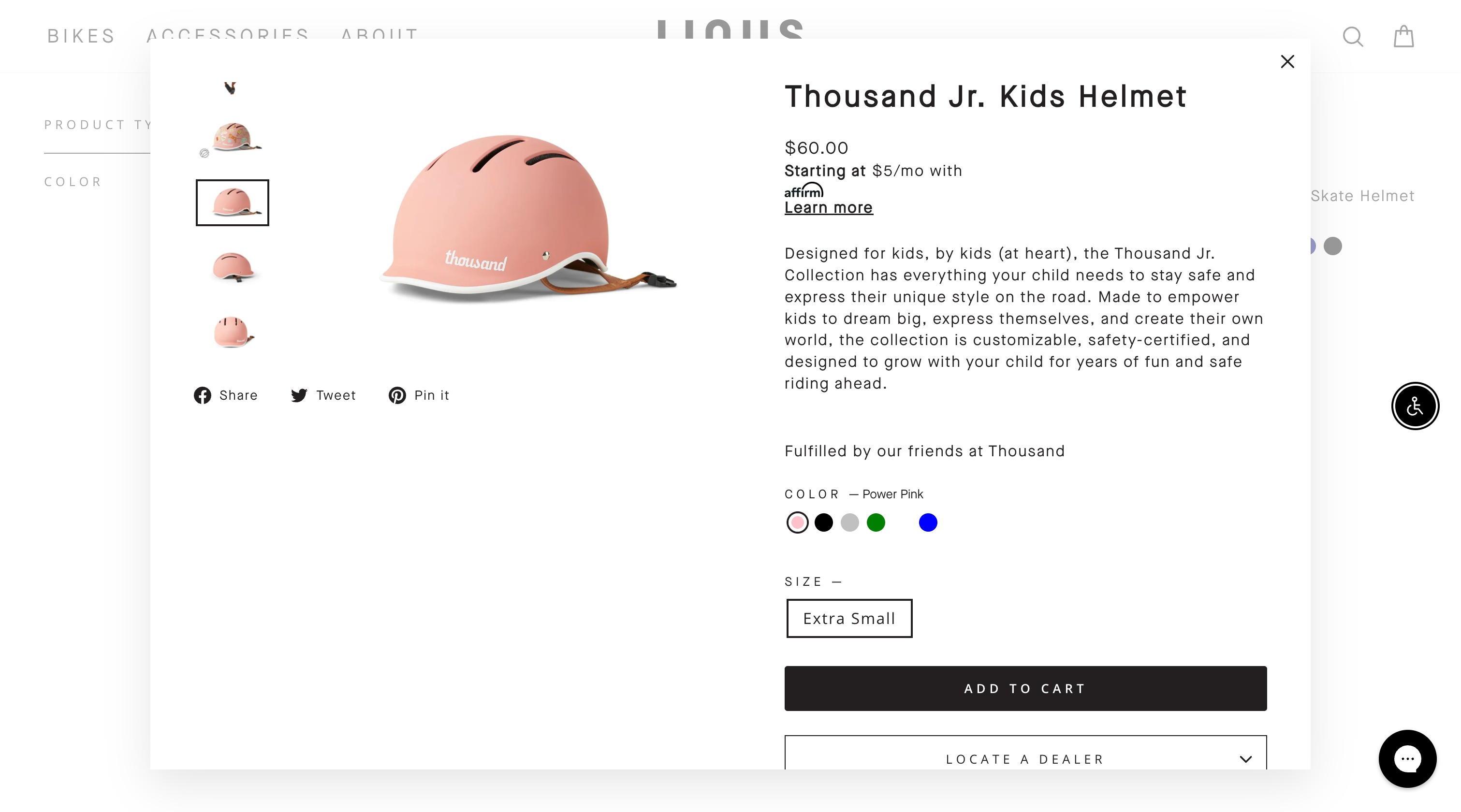Share the helmet on Facebook

click(226, 395)
